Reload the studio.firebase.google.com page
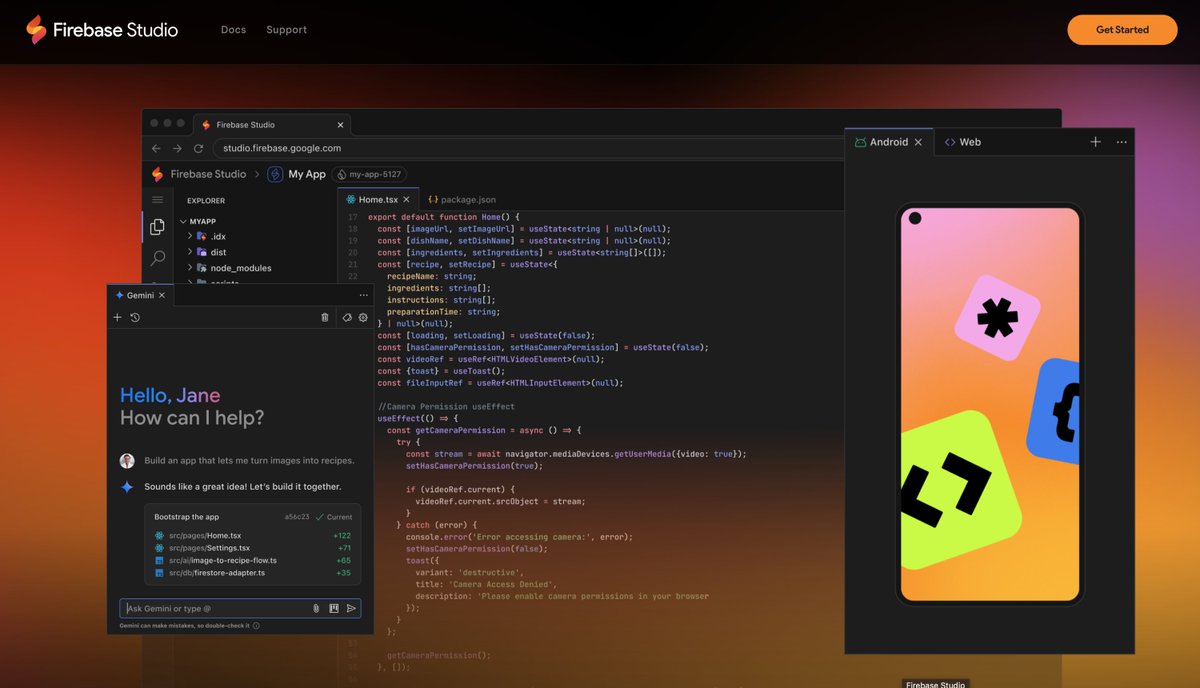The width and height of the screenshot is (1200, 688). (198, 148)
